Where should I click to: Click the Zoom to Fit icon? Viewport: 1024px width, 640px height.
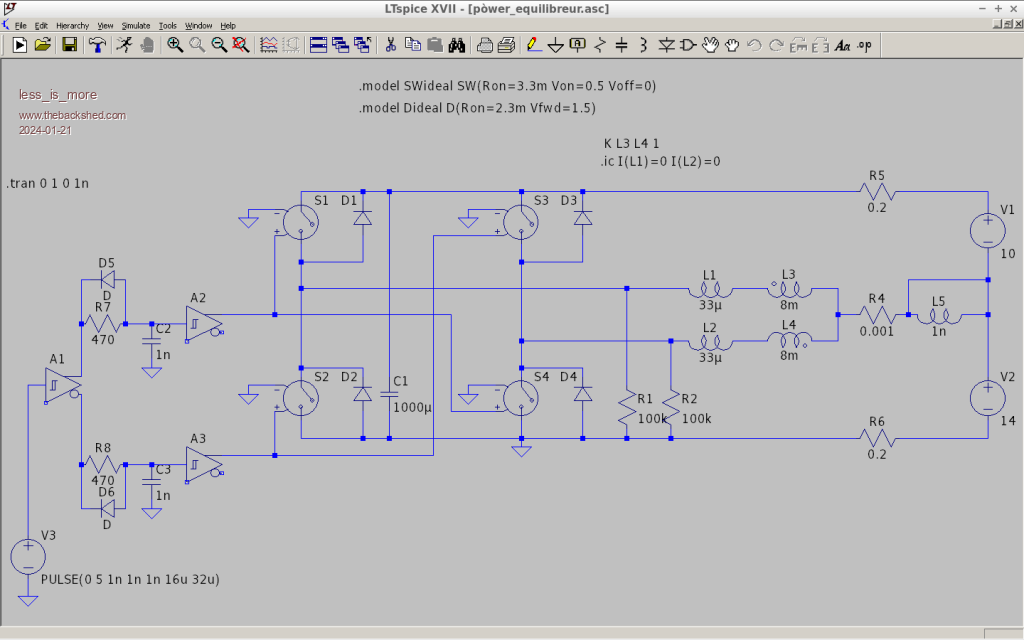point(241,45)
